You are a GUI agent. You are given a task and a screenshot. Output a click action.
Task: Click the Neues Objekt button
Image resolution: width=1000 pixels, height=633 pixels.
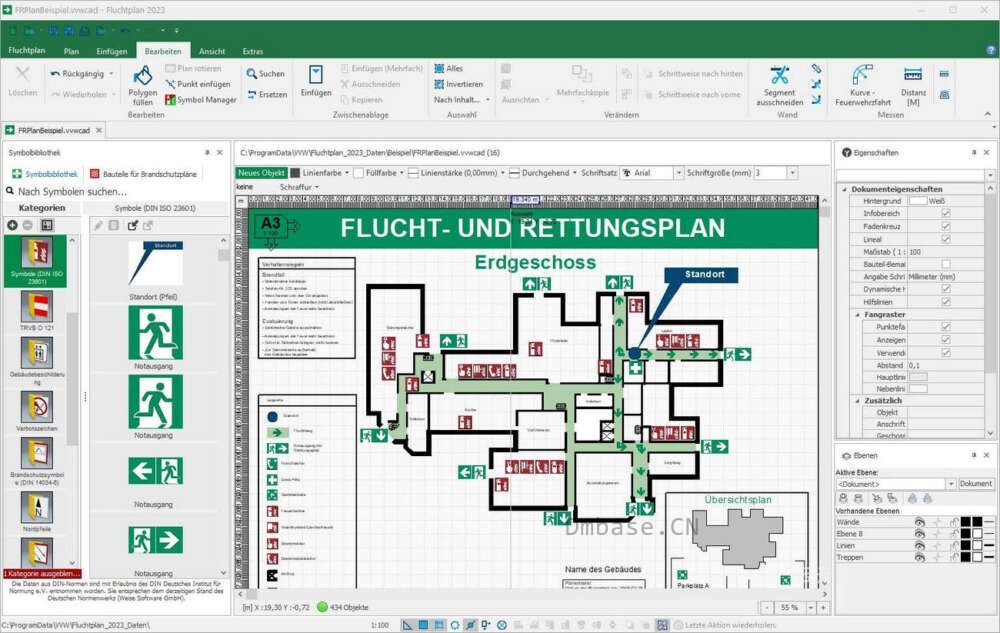pyautogui.click(x=261, y=173)
